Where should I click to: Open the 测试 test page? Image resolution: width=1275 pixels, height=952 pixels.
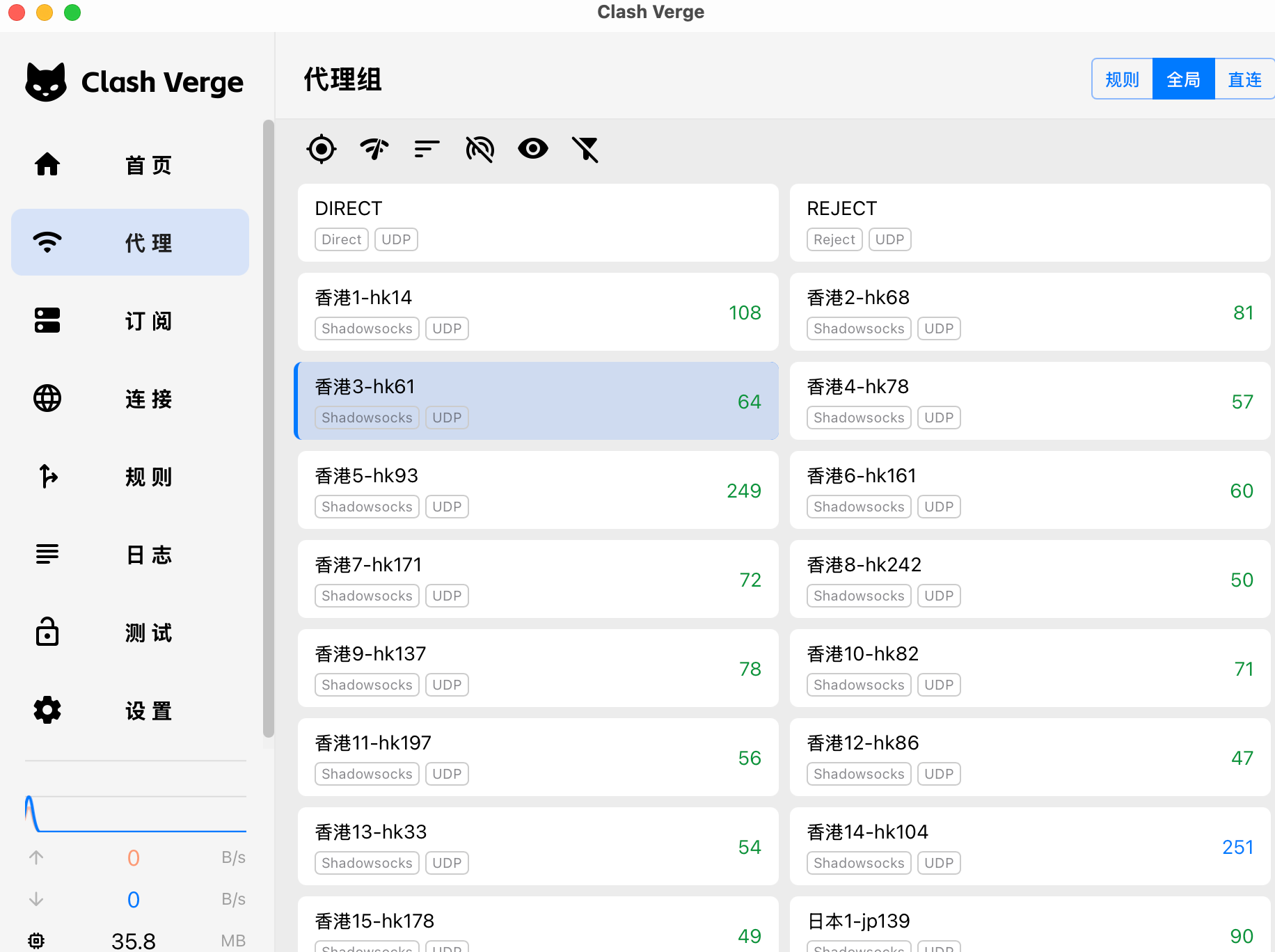pyautogui.click(x=130, y=633)
